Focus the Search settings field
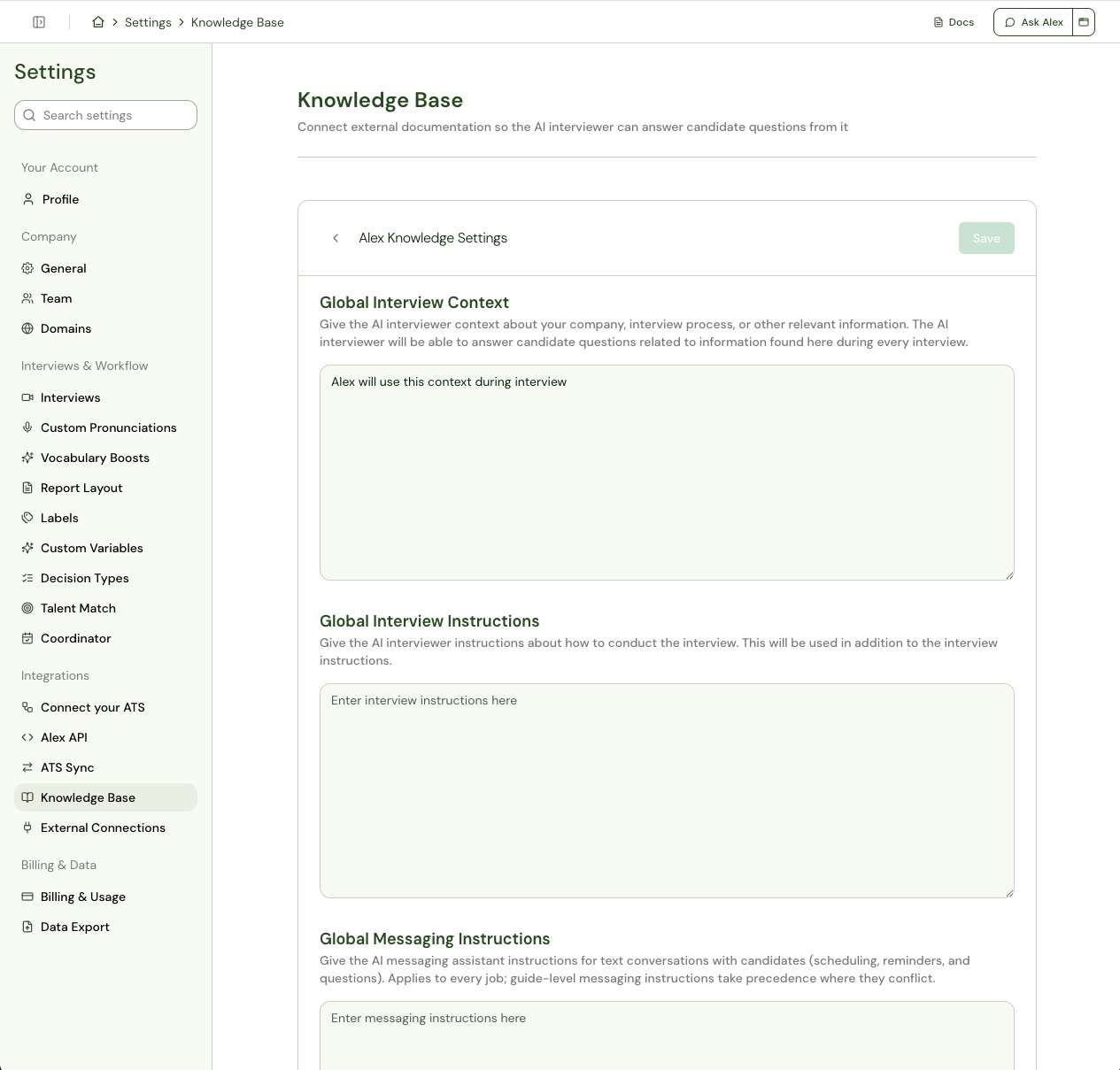The image size is (1120, 1070). [x=105, y=115]
